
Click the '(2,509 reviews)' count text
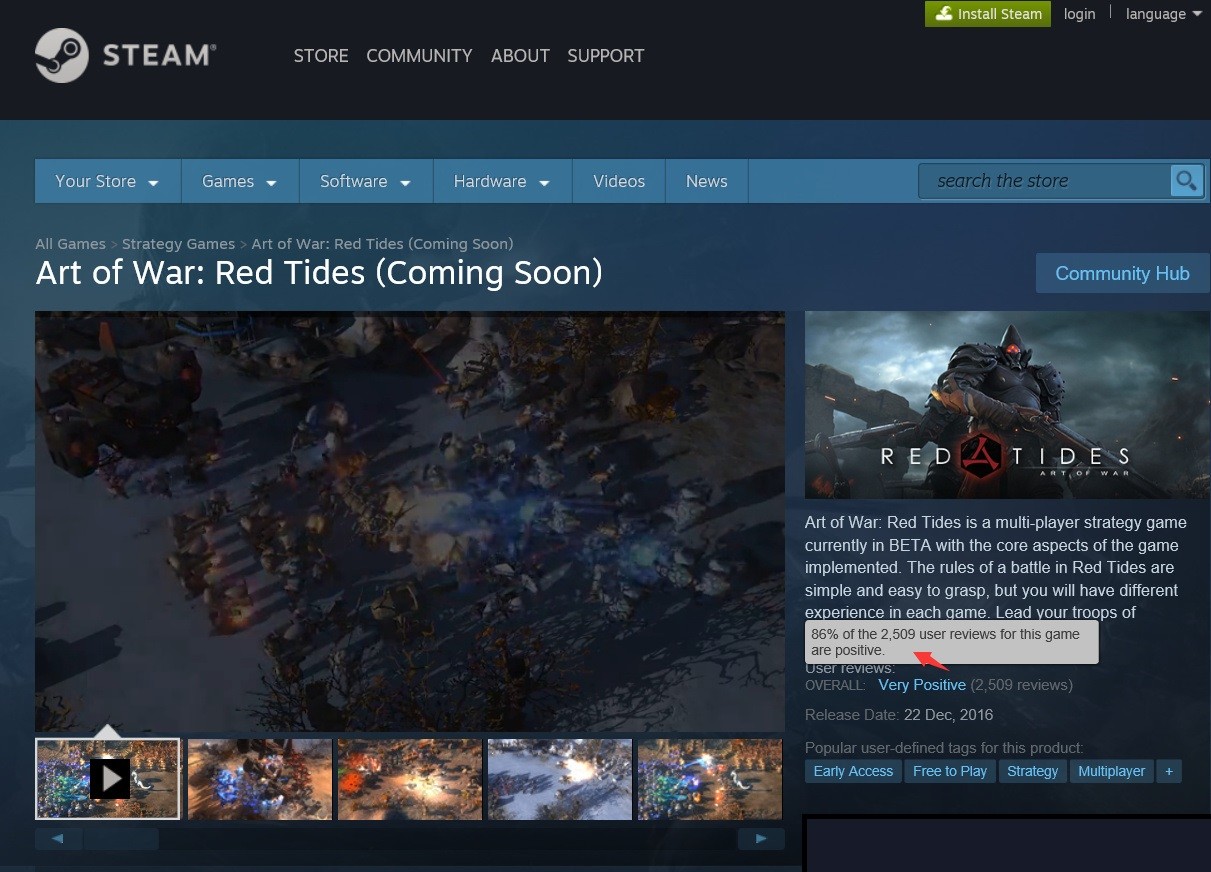coord(1022,685)
